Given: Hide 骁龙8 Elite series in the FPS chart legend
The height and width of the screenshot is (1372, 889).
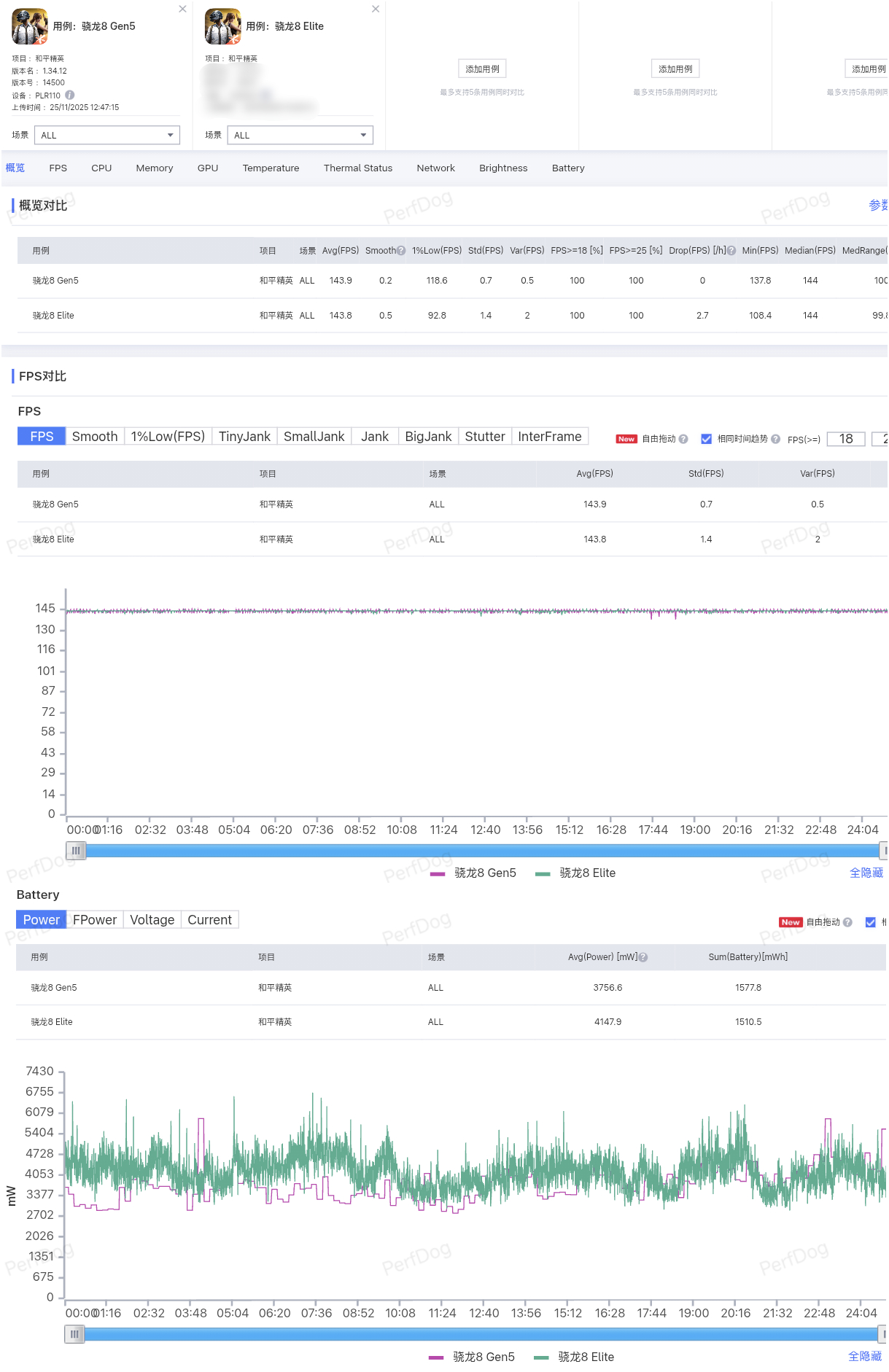Looking at the screenshot, I should pos(576,873).
